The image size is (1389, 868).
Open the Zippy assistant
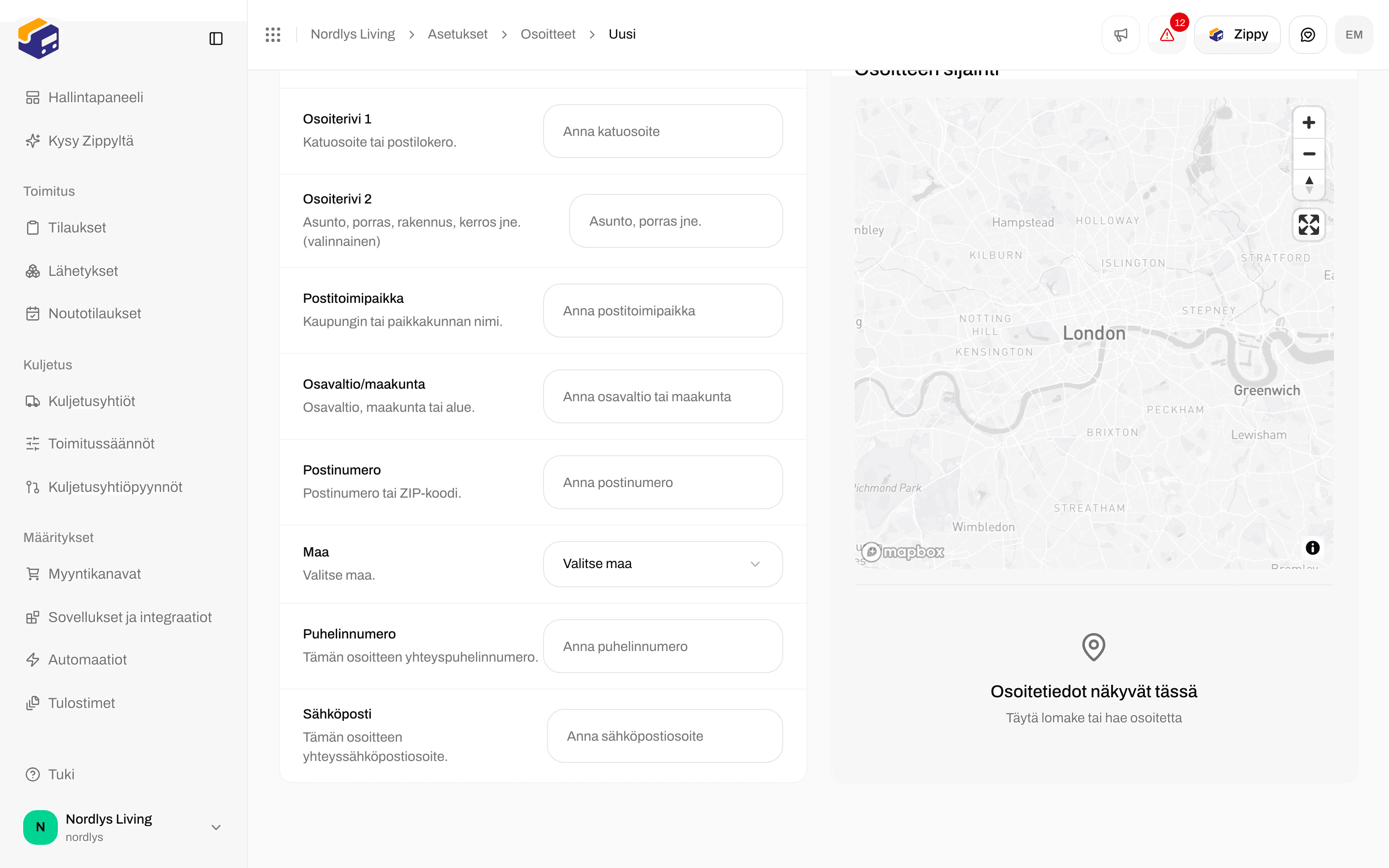coord(1238,34)
